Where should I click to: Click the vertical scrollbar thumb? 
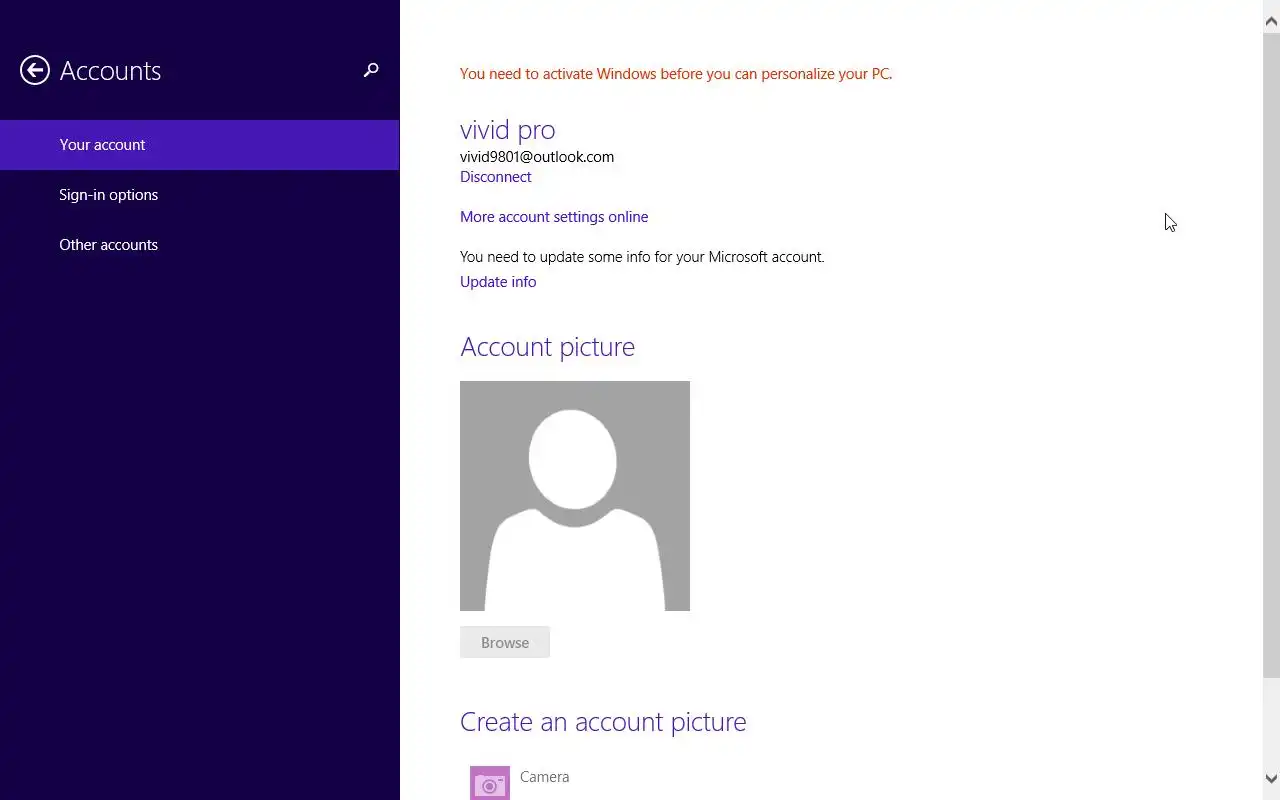click(x=1272, y=355)
